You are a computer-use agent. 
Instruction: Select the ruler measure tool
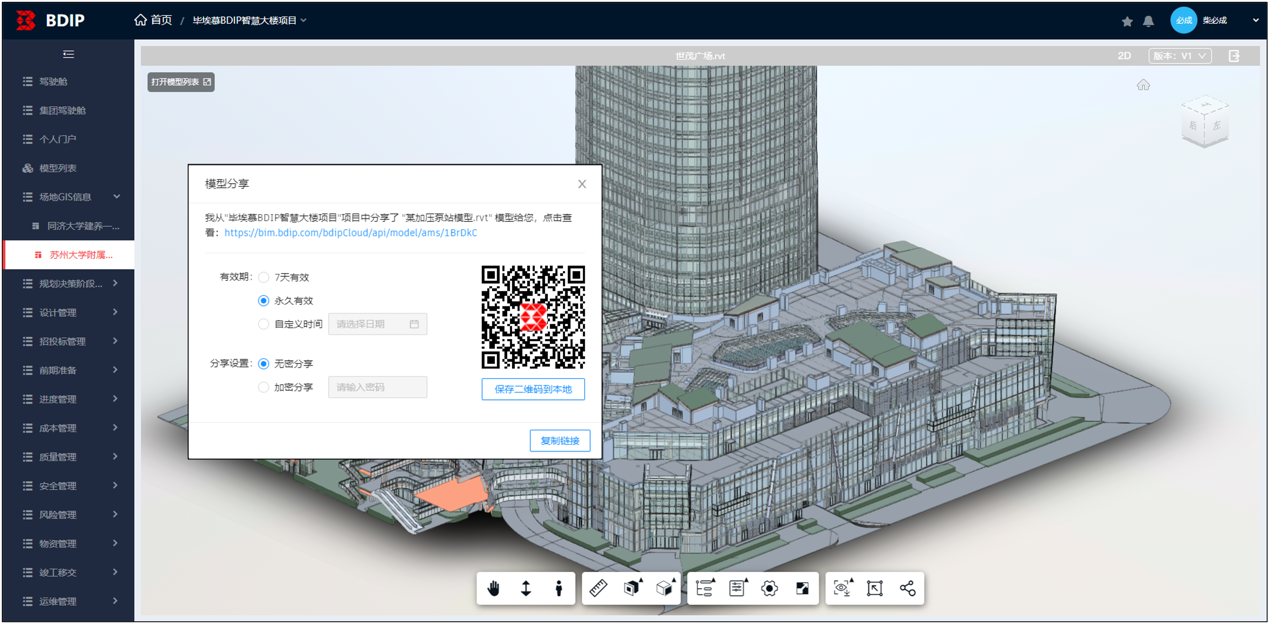599,589
